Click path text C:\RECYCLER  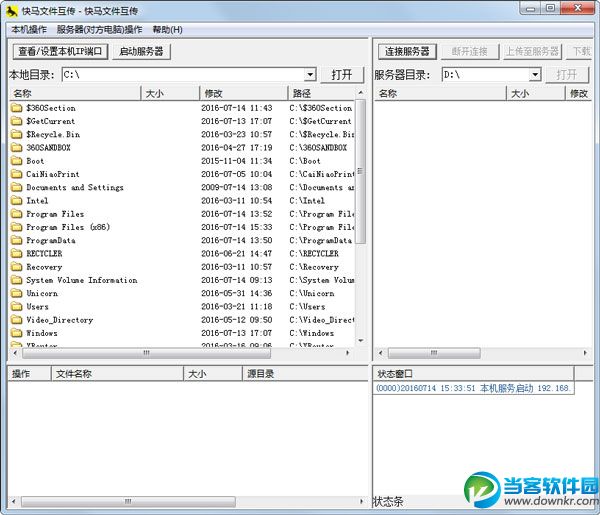[314, 254]
